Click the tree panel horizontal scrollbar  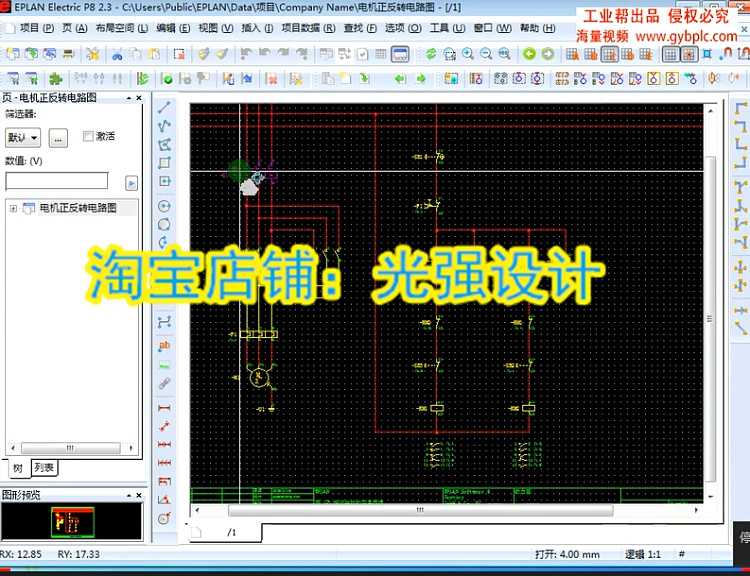(x=71, y=448)
